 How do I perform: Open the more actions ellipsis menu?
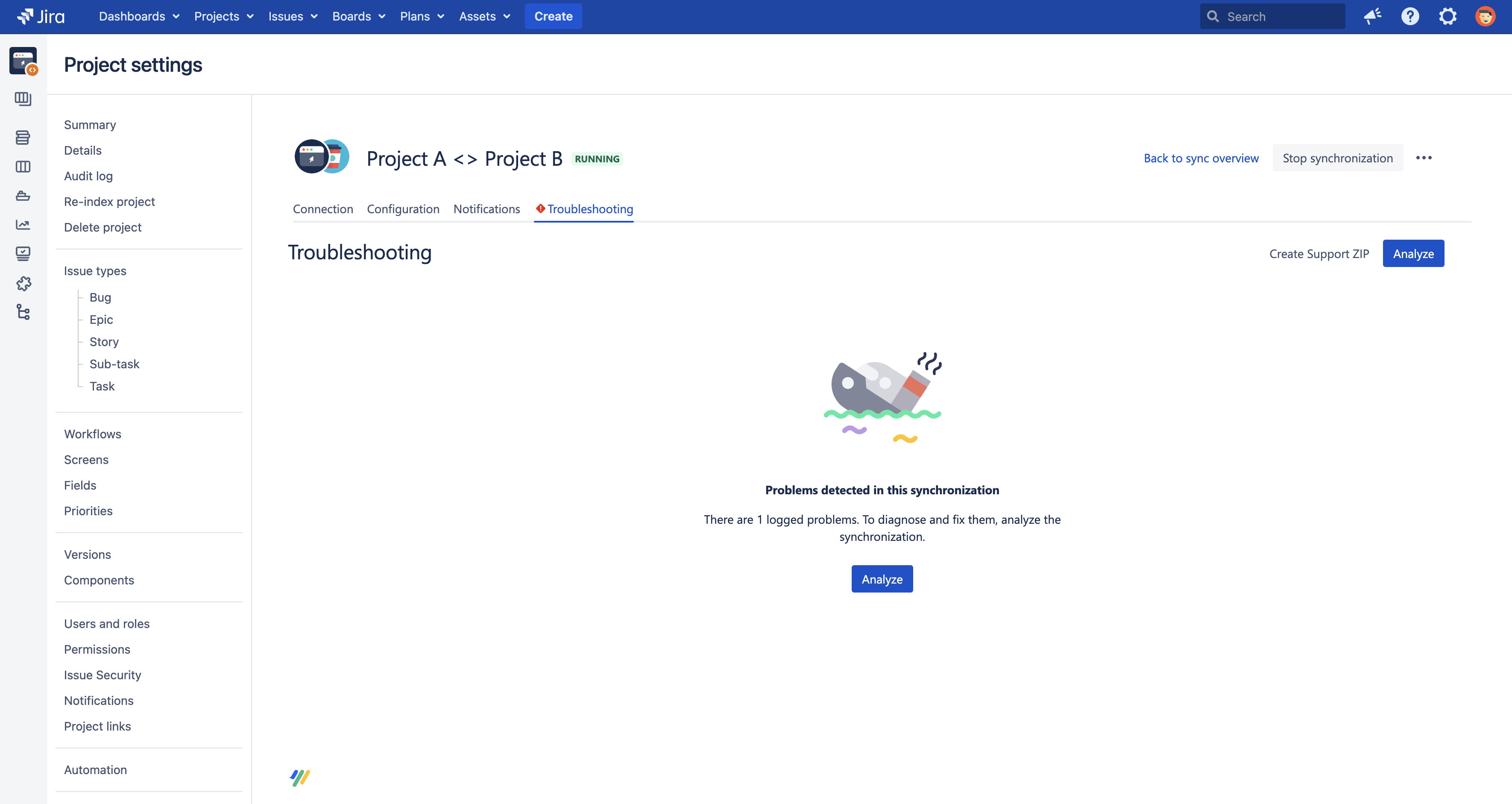[x=1423, y=158]
